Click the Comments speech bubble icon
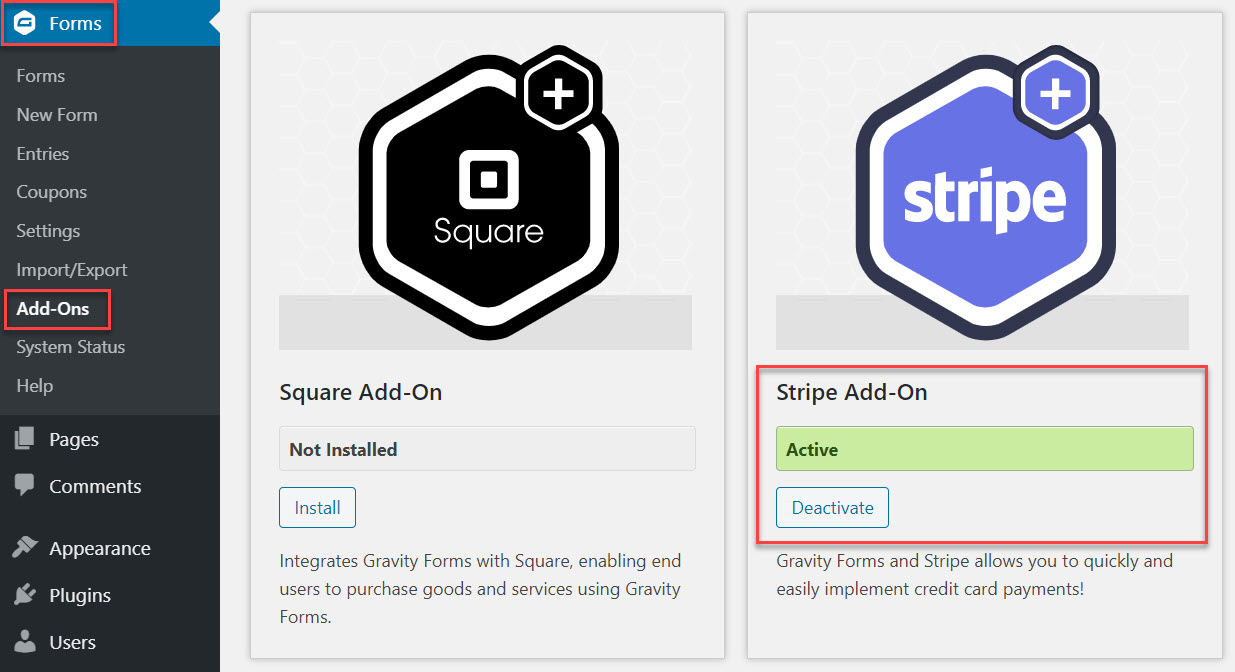 pyautogui.click(x=25, y=486)
